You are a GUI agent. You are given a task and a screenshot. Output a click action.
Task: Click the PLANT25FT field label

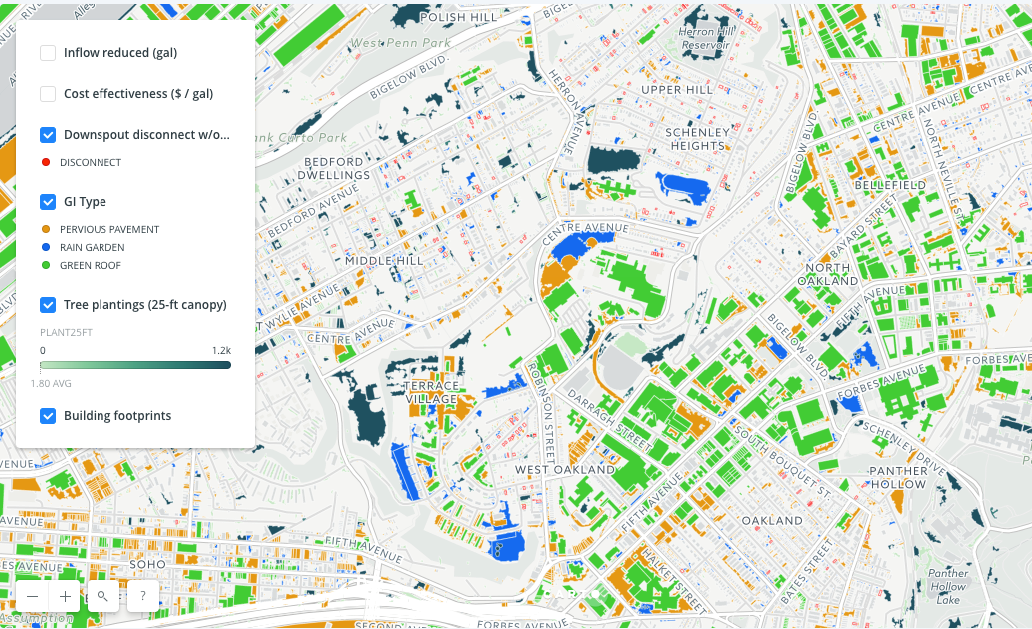(66, 332)
